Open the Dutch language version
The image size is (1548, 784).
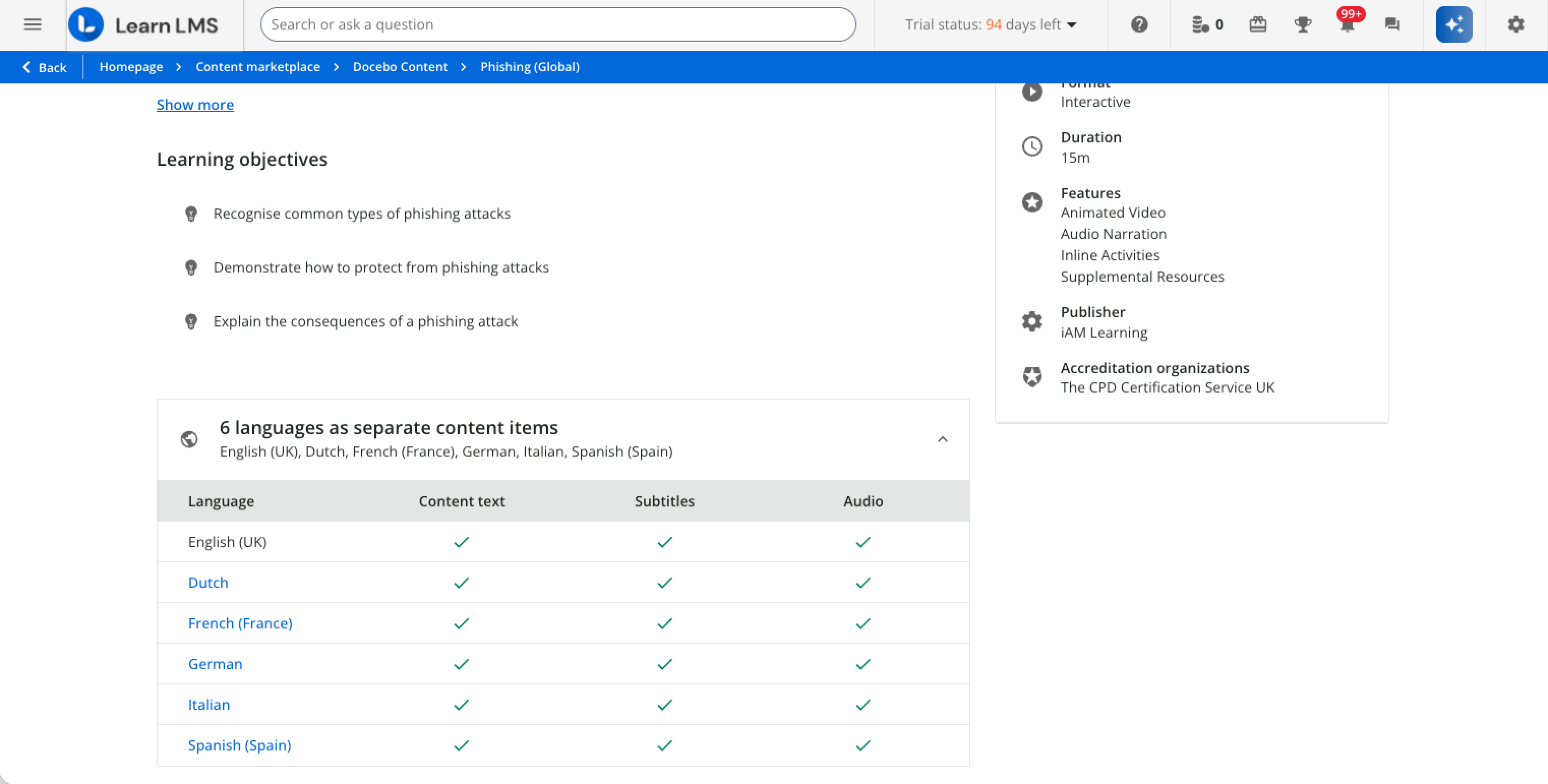tap(208, 582)
